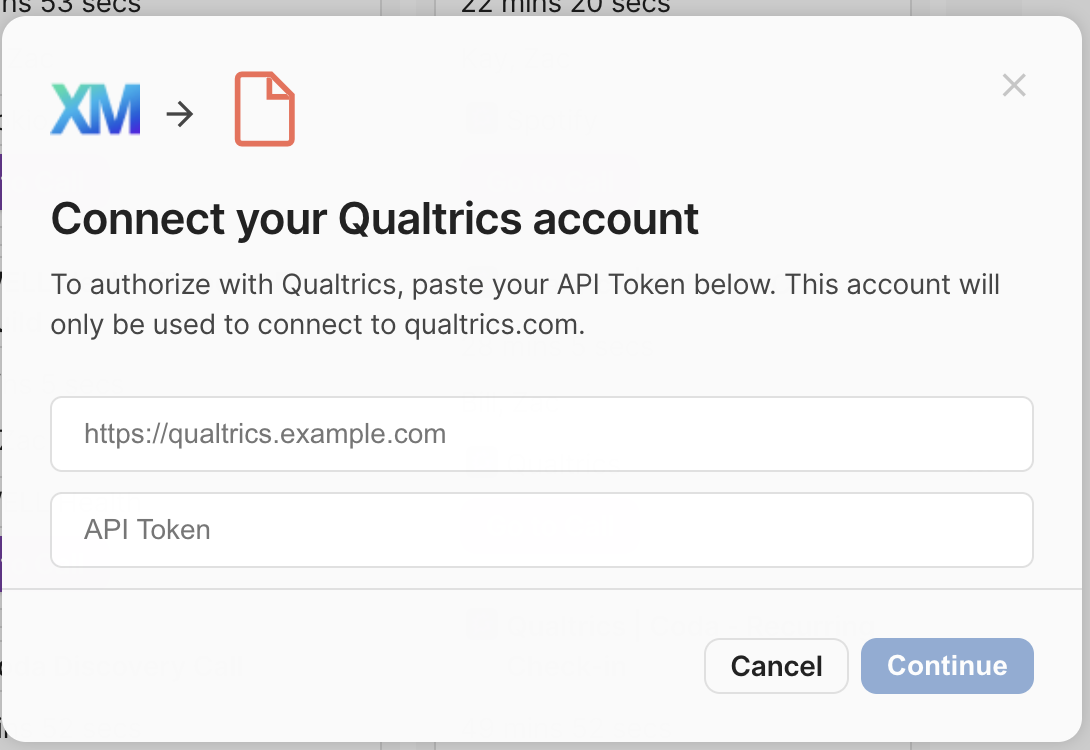1090x750 pixels.
Task: Click the "X" of the XM logo
Action: (x=72, y=110)
